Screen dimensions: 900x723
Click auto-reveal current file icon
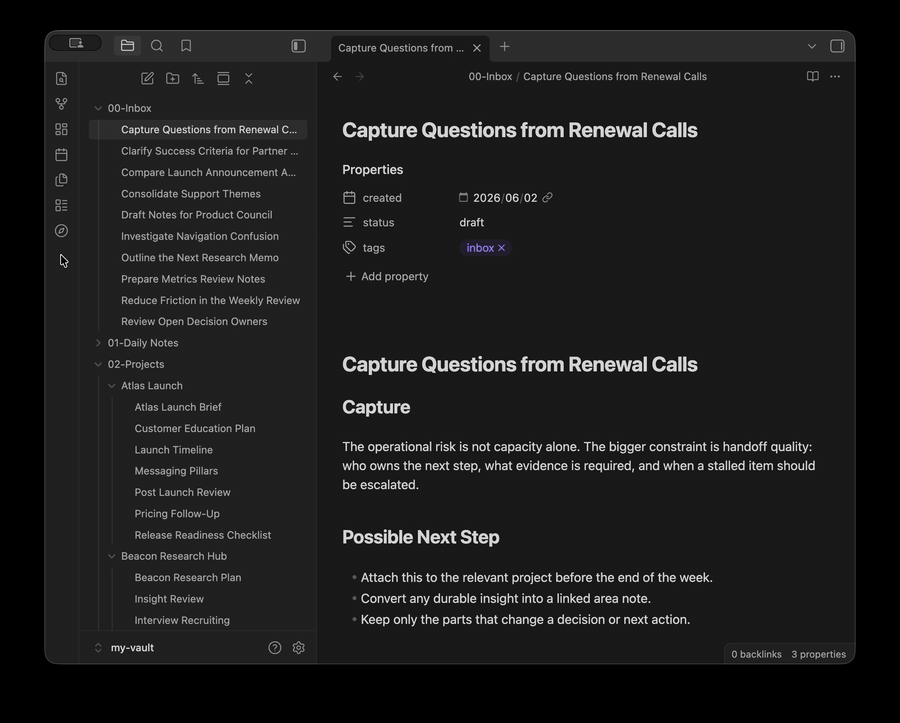(223, 79)
